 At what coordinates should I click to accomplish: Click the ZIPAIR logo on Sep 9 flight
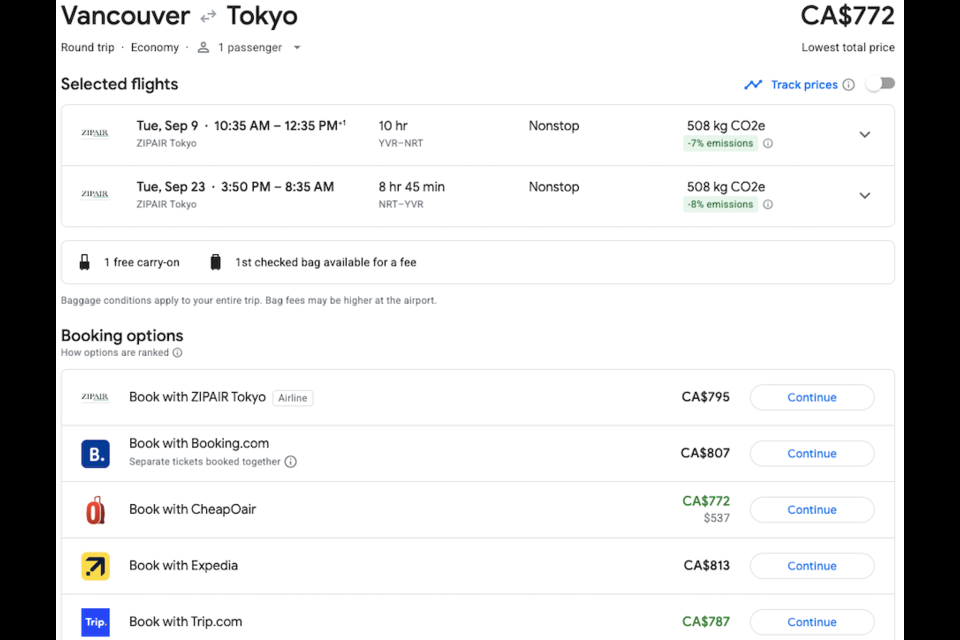(x=95, y=133)
